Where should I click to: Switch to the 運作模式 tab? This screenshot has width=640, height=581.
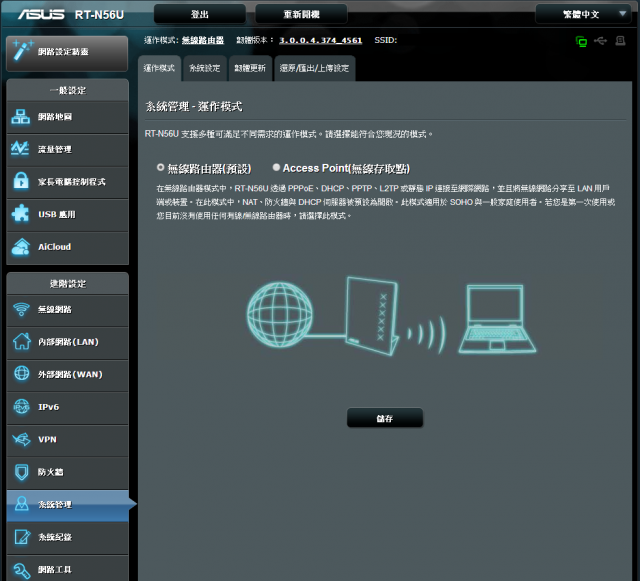click(x=159, y=68)
